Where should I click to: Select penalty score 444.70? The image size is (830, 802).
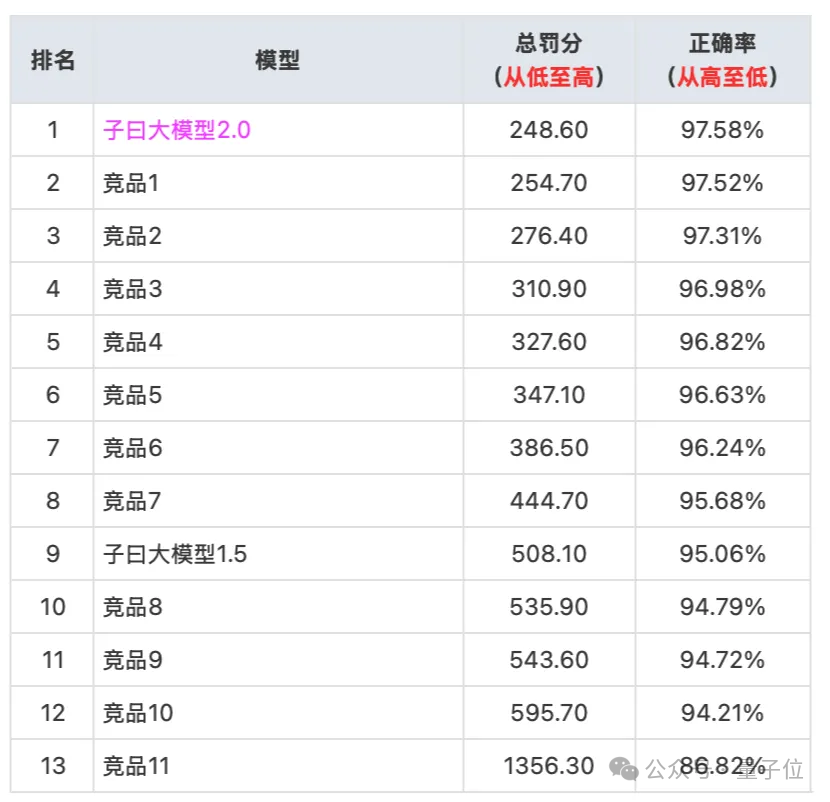(x=549, y=500)
